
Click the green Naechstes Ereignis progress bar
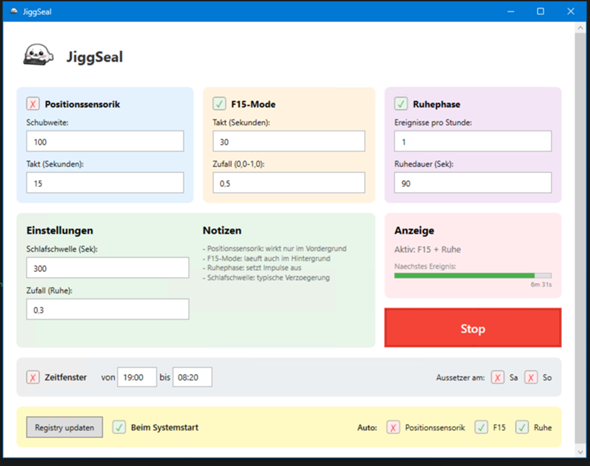473,276
